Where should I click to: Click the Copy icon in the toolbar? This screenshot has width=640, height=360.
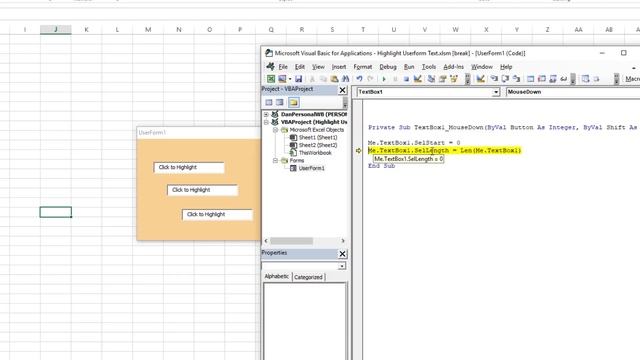click(x=323, y=79)
